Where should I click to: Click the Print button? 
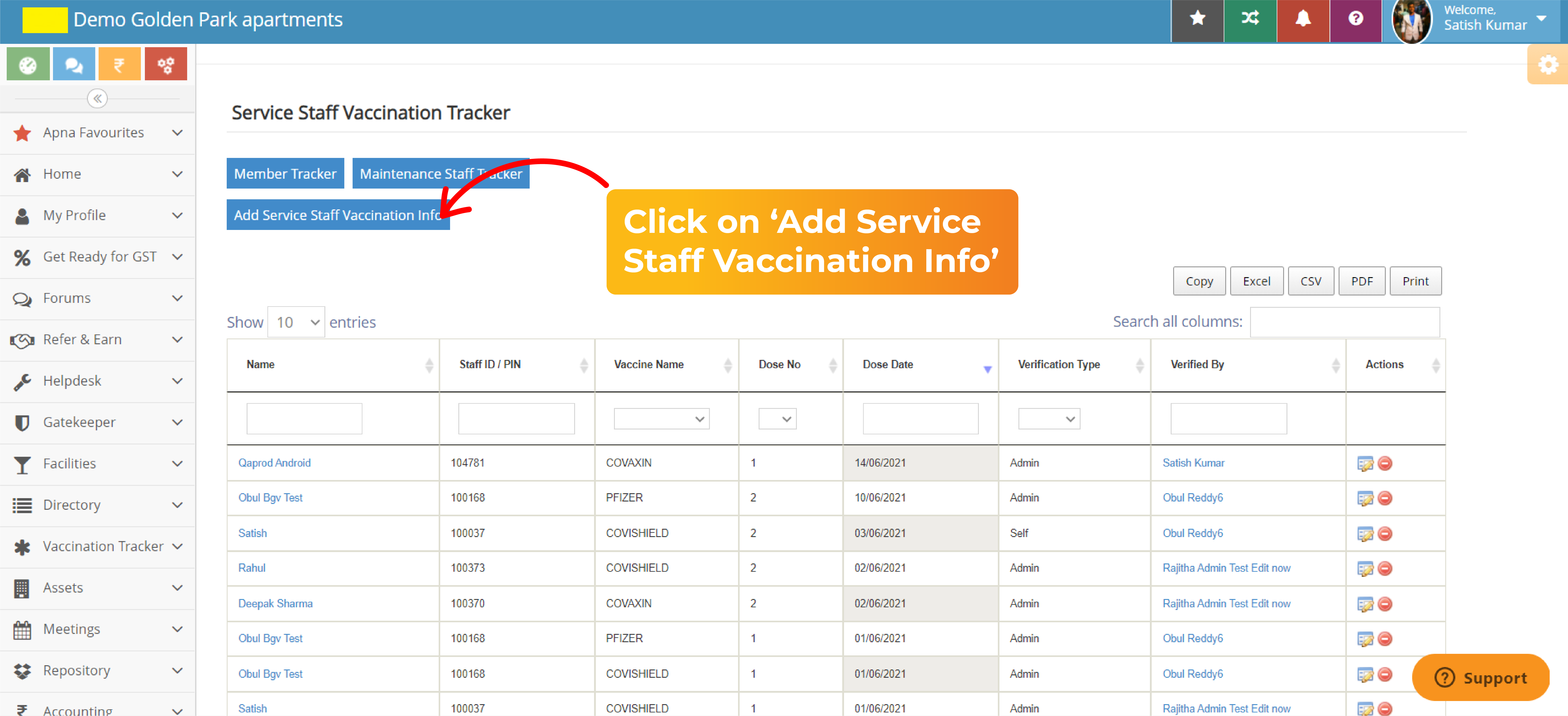click(x=1415, y=281)
